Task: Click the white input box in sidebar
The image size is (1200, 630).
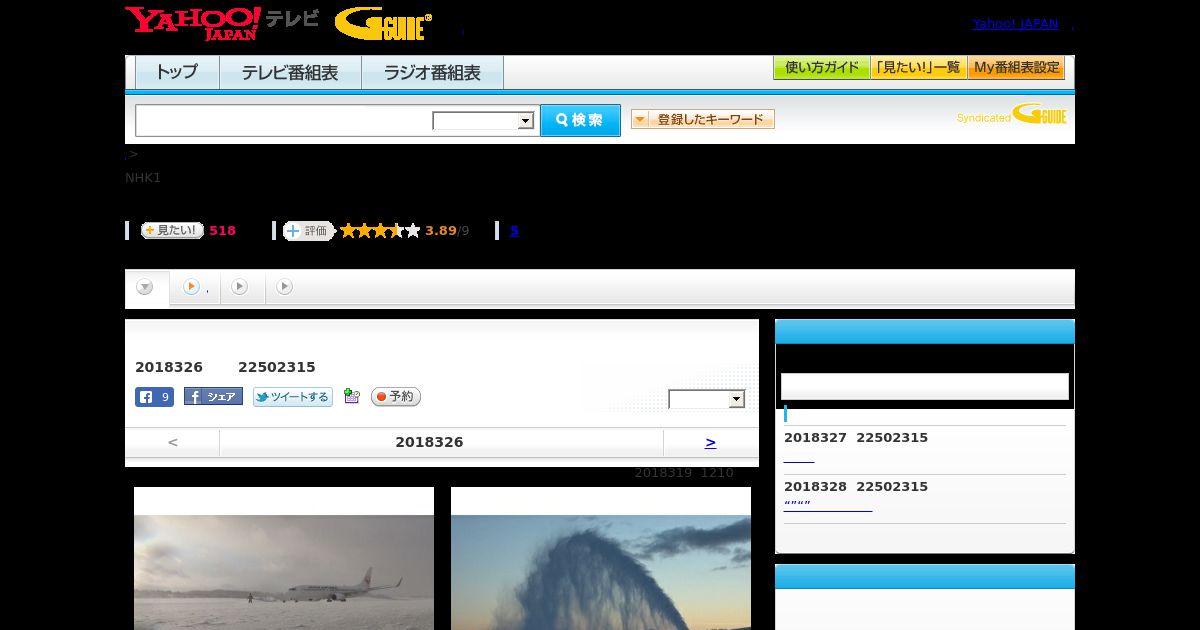Action: 925,386
